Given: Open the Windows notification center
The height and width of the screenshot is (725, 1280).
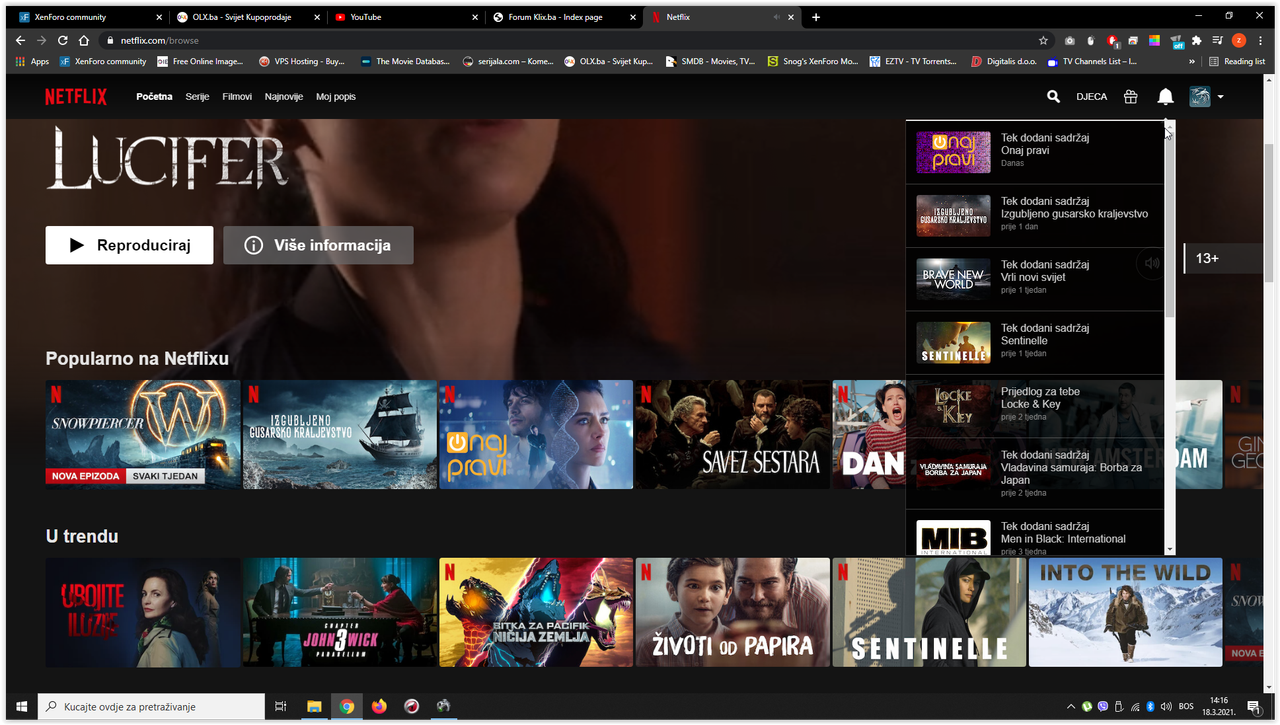Looking at the screenshot, I should click(x=1253, y=707).
